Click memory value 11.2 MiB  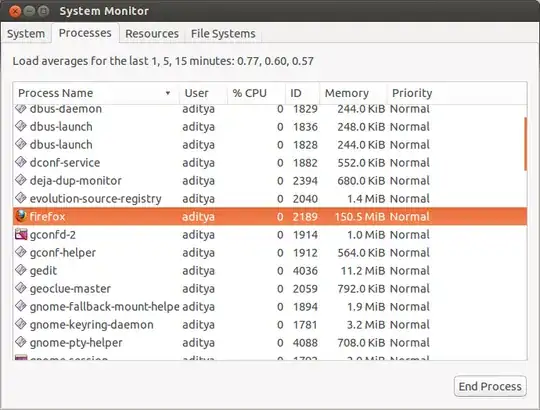tap(363, 271)
